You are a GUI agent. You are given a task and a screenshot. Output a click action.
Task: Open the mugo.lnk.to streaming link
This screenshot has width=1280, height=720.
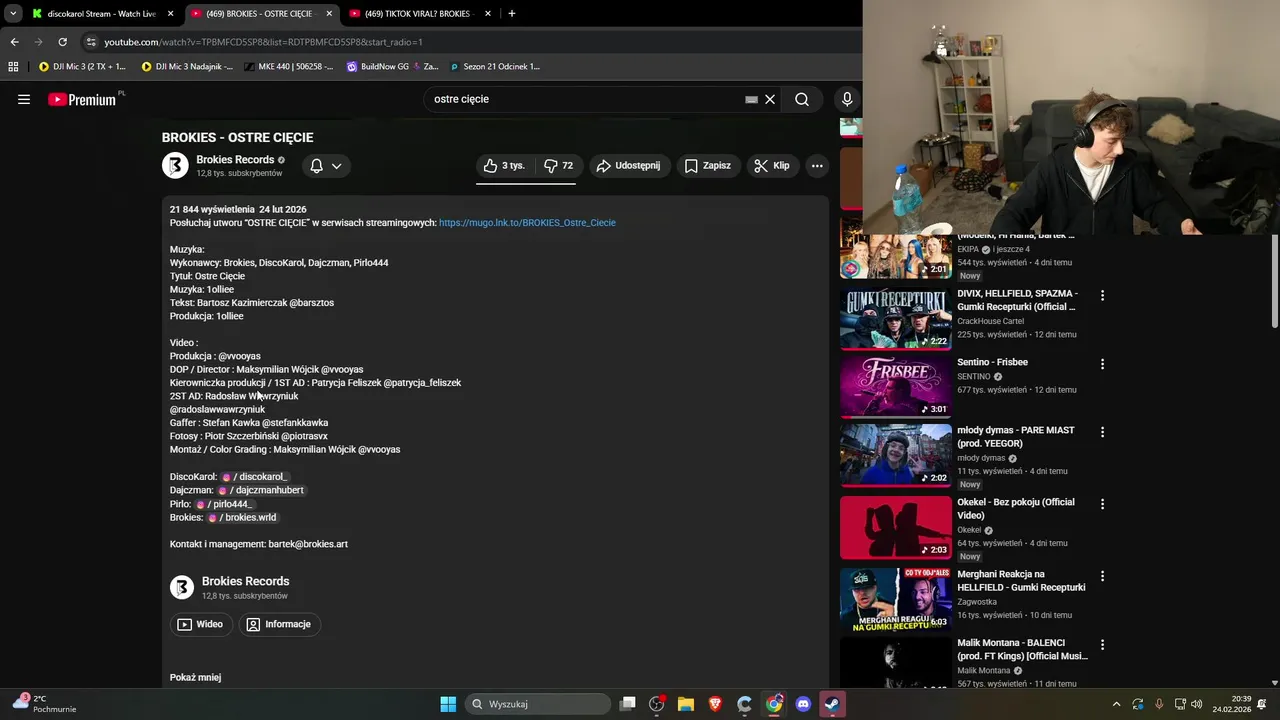click(527, 223)
